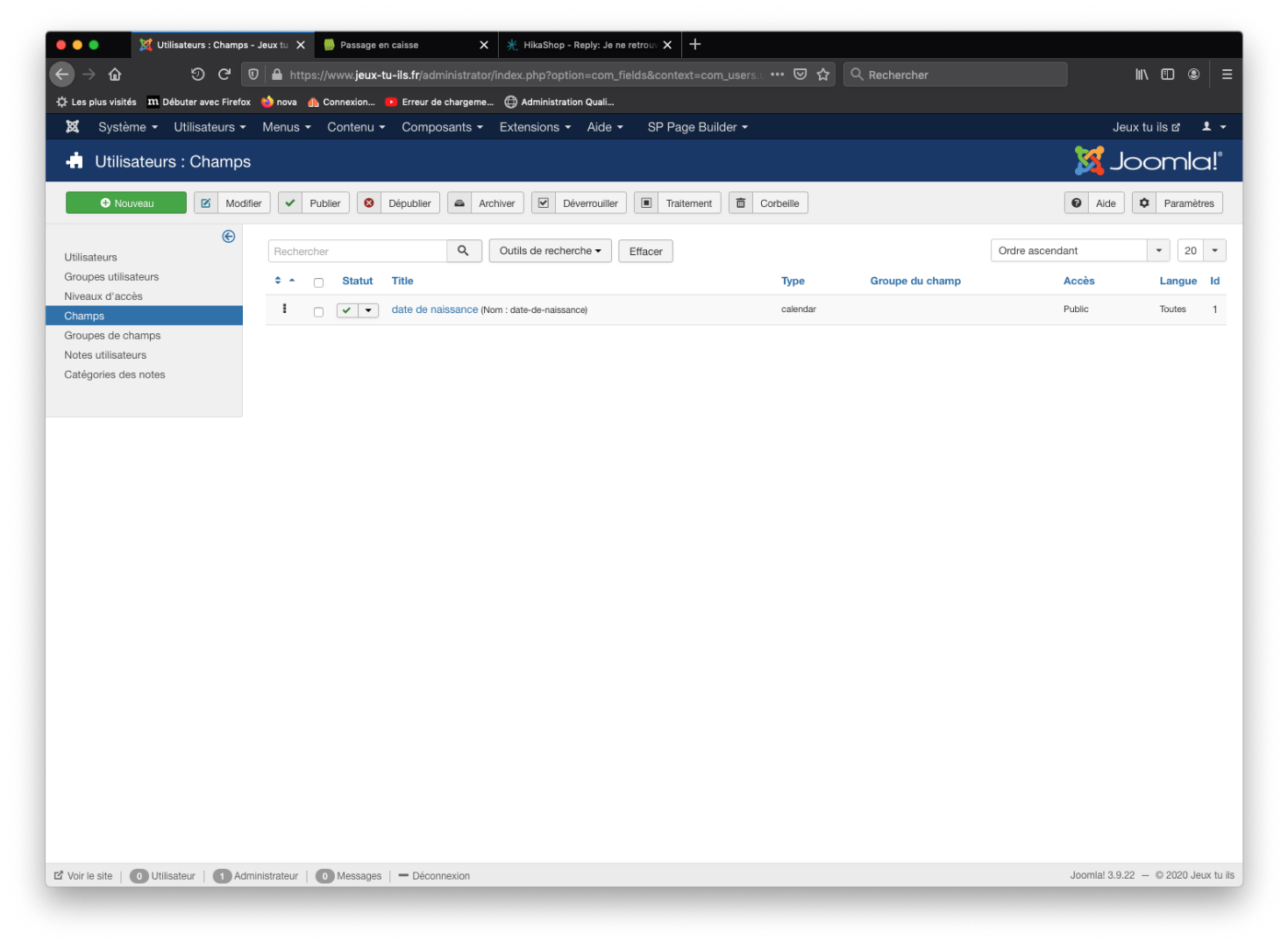
Task: Select all rows with the header checkbox
Action: [318, 282]
